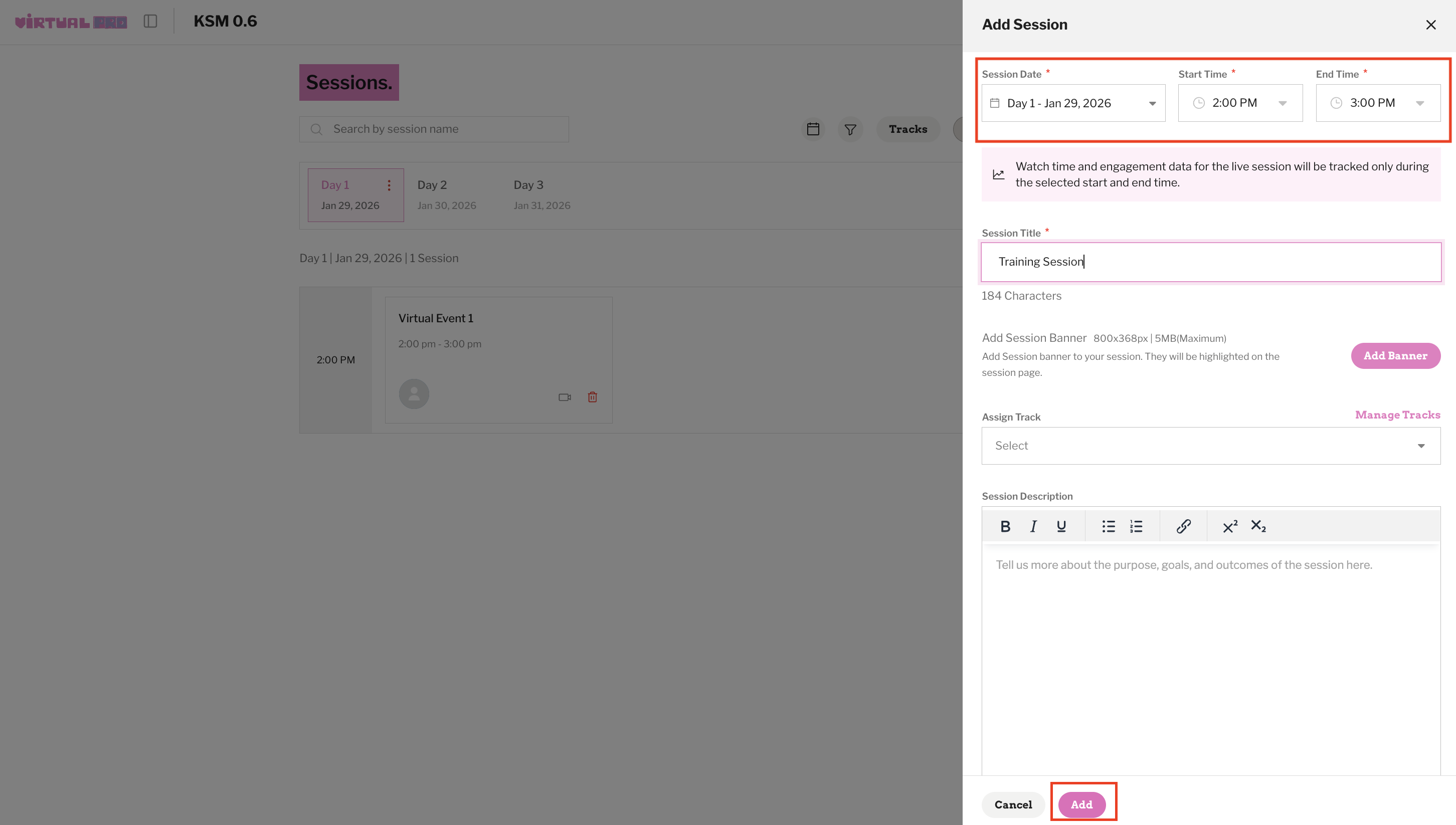Apply subscript formatting
This screenshot has width=1456, height=825.
pyautogui.click(x=1257, y=526)
